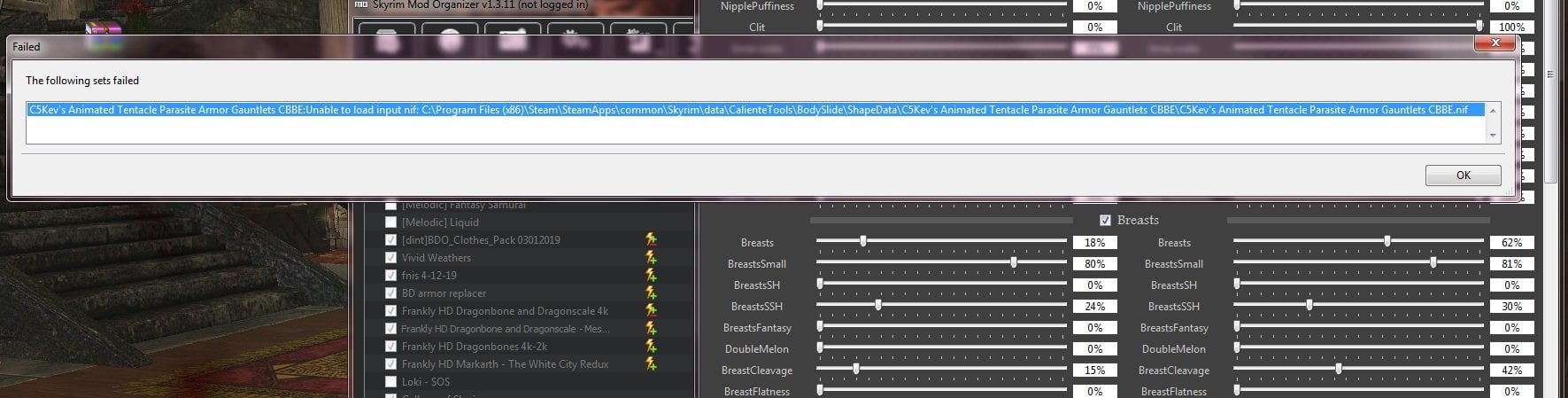Viewport: 1568px width, 398px height.
Task: Click the error list's up scroll arrow
Action: (1494, 111)
